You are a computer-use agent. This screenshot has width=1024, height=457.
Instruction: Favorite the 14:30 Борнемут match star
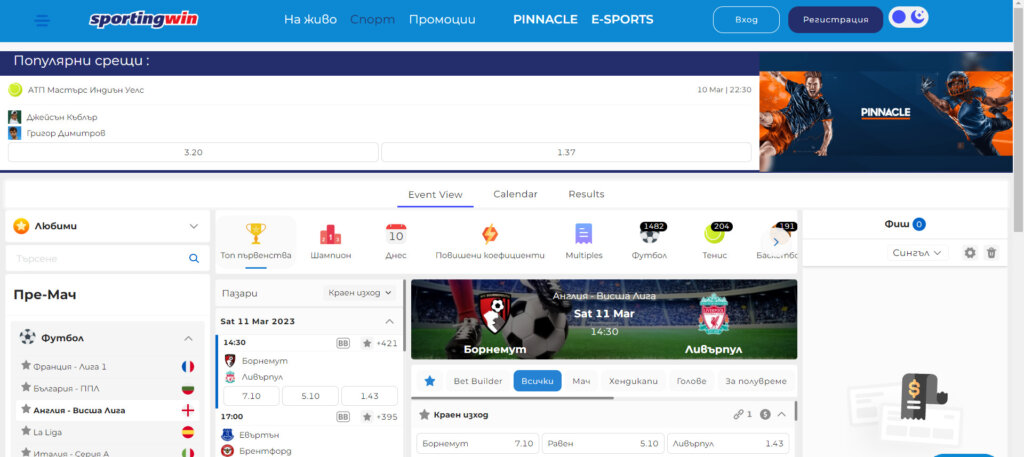pyautogui.click(x=367, y=343)
